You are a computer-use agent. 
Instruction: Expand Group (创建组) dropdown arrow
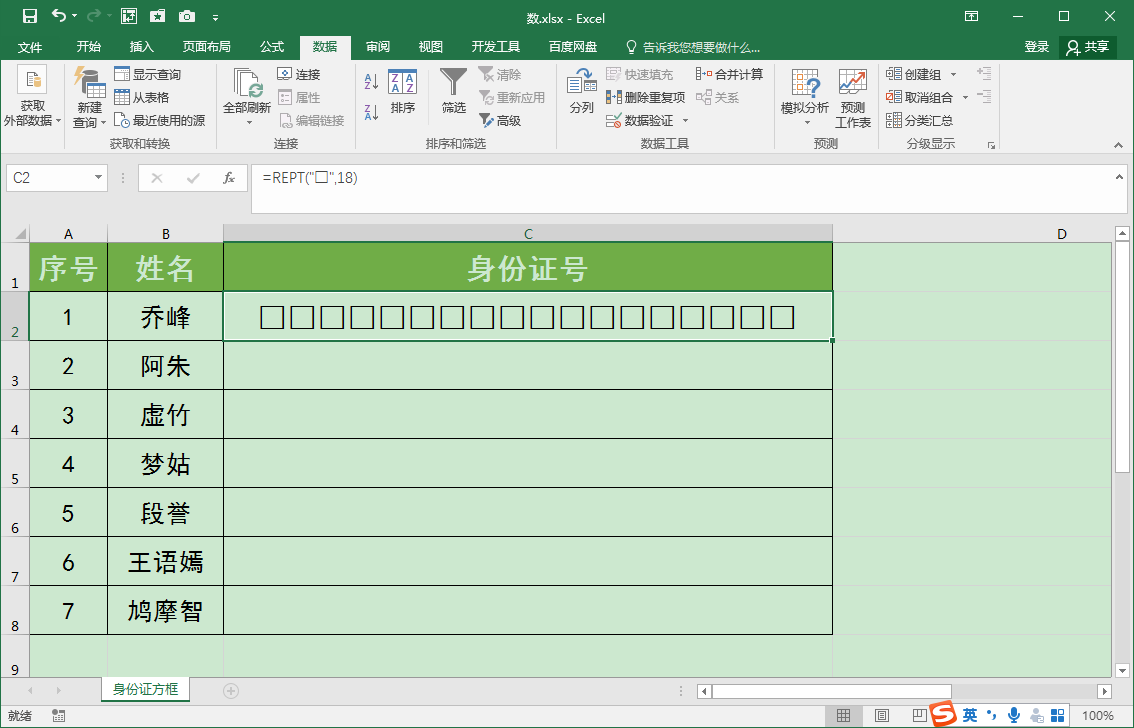pos(953,74)
